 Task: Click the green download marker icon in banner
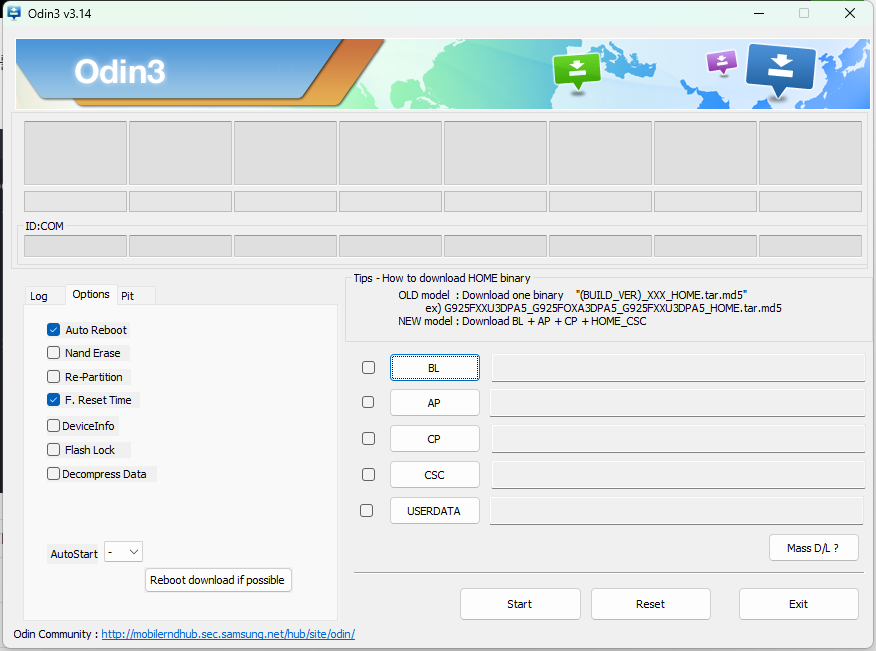pos(577,72)
